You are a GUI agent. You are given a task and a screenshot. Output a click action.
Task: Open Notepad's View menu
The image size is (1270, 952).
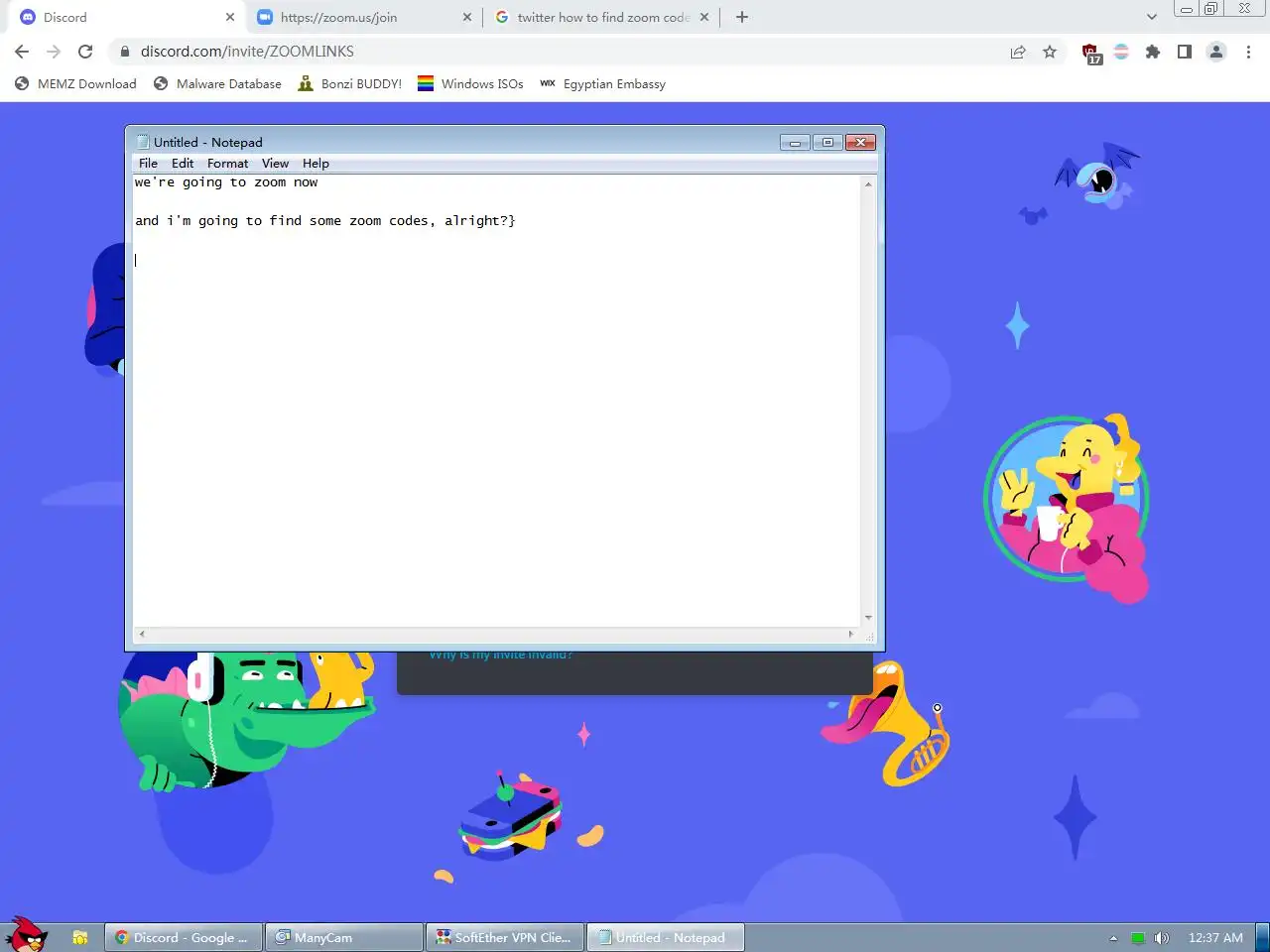click(275, 164)
